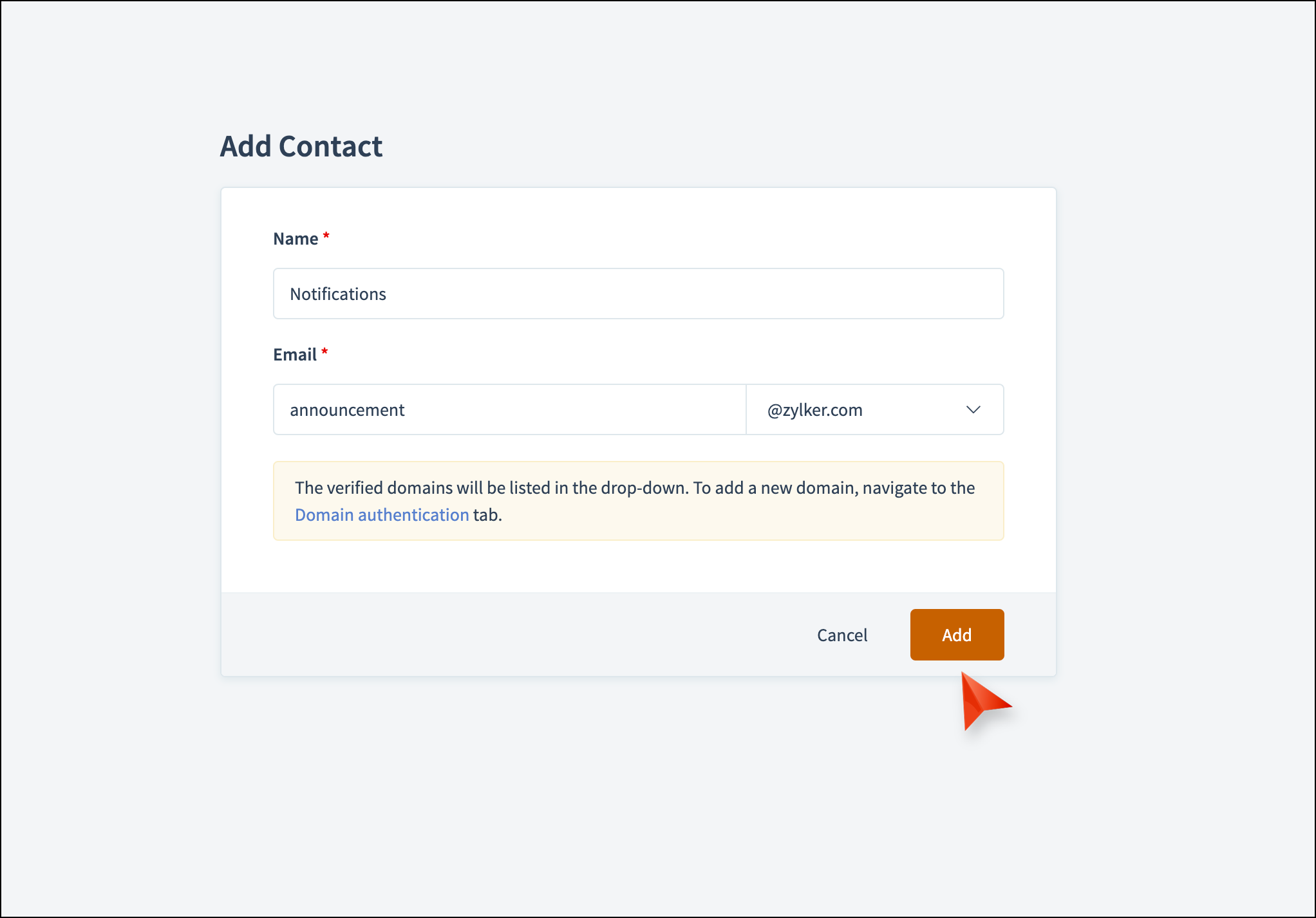Click the red asterisk beside Email

(x=325, y=352)
